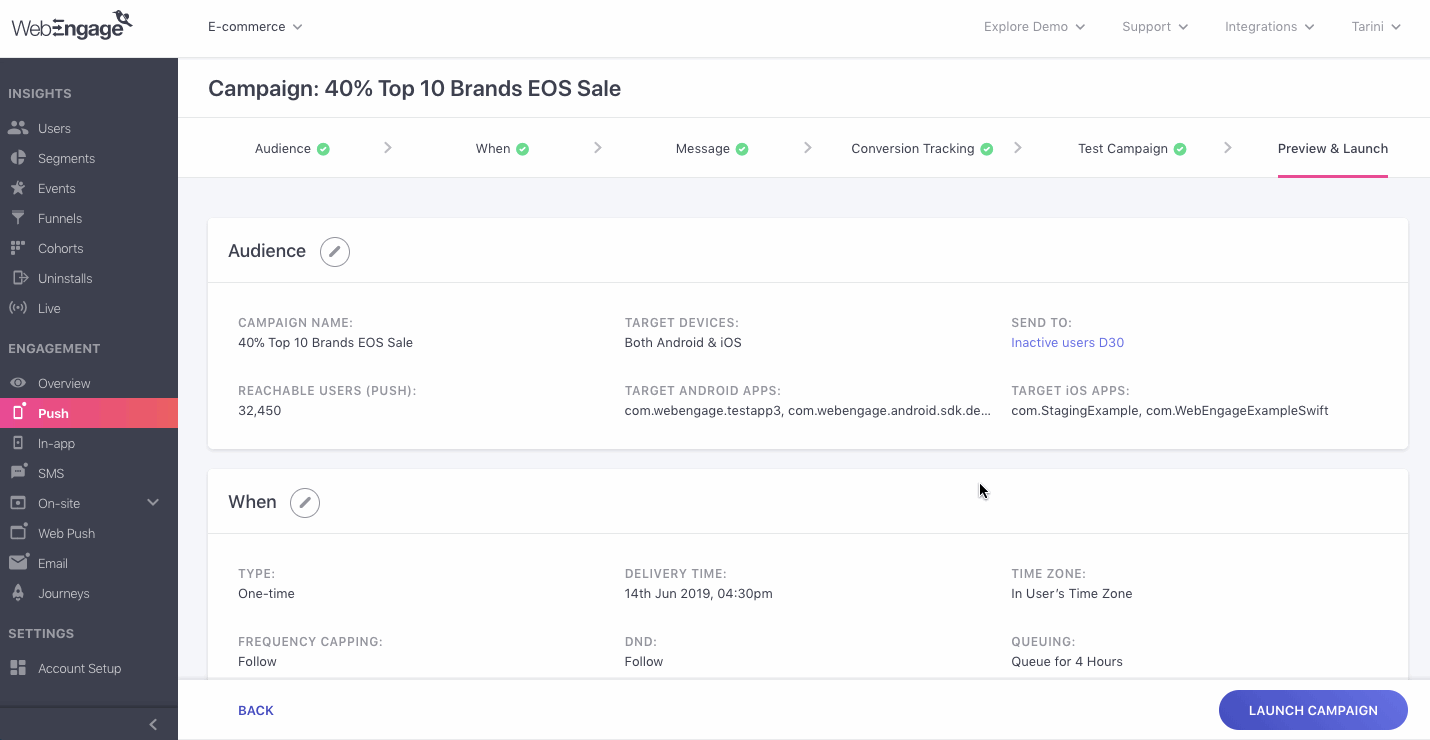Click the WebEngage logo
Viewport: 1430px width, 740px height.
[72, 25]
